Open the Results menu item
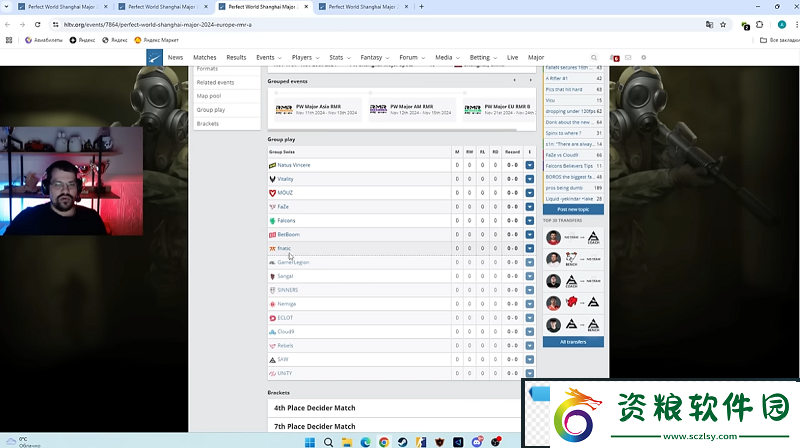Screen dimensions: 800x448 (236, 58)
